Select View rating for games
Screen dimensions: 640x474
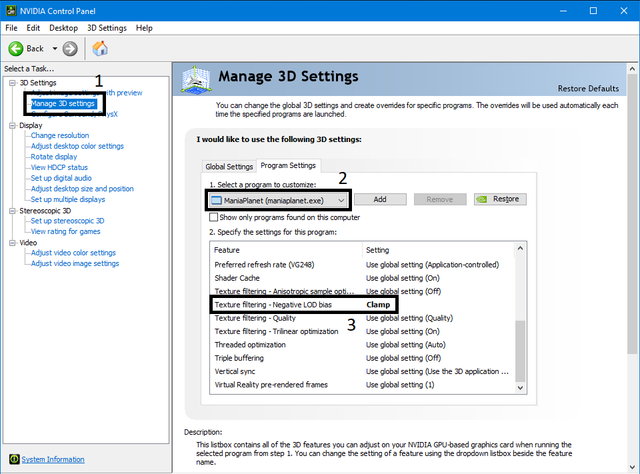click(65, 231)
